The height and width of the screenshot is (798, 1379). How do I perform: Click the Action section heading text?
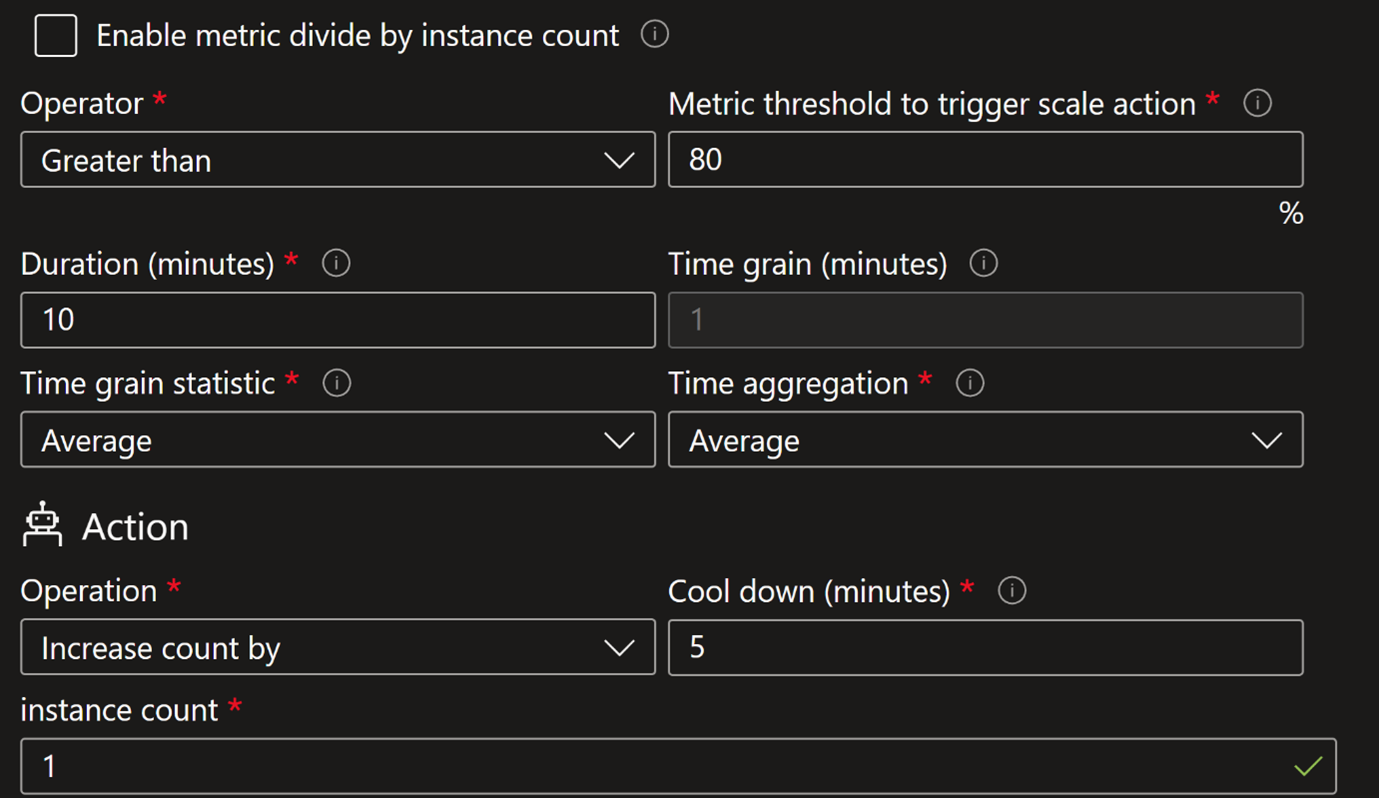click(135, 527)
